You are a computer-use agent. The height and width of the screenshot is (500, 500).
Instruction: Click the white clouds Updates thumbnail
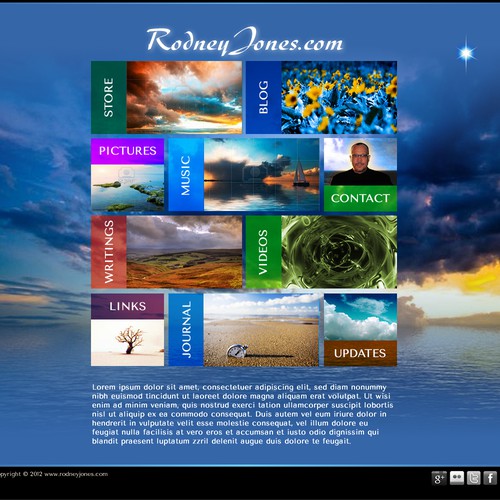coord(360,317)
